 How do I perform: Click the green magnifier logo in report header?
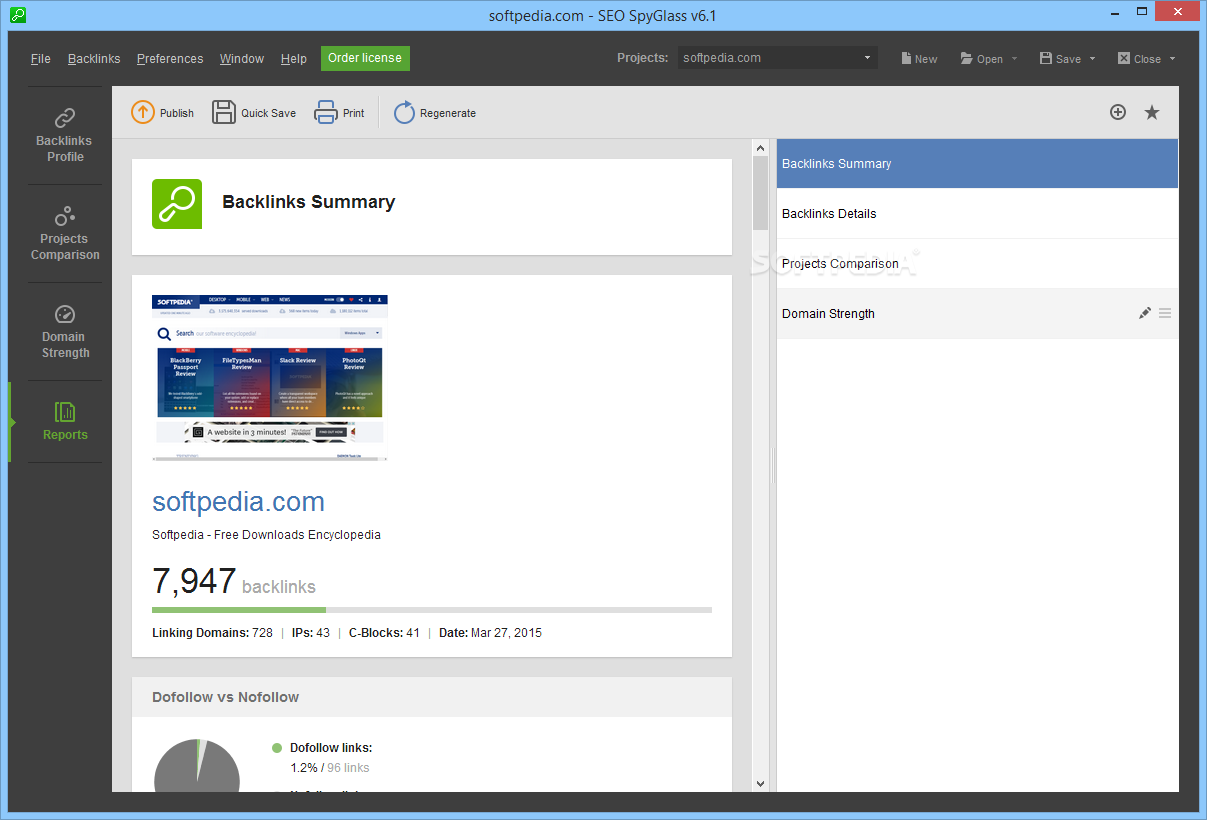coord(177,204)
